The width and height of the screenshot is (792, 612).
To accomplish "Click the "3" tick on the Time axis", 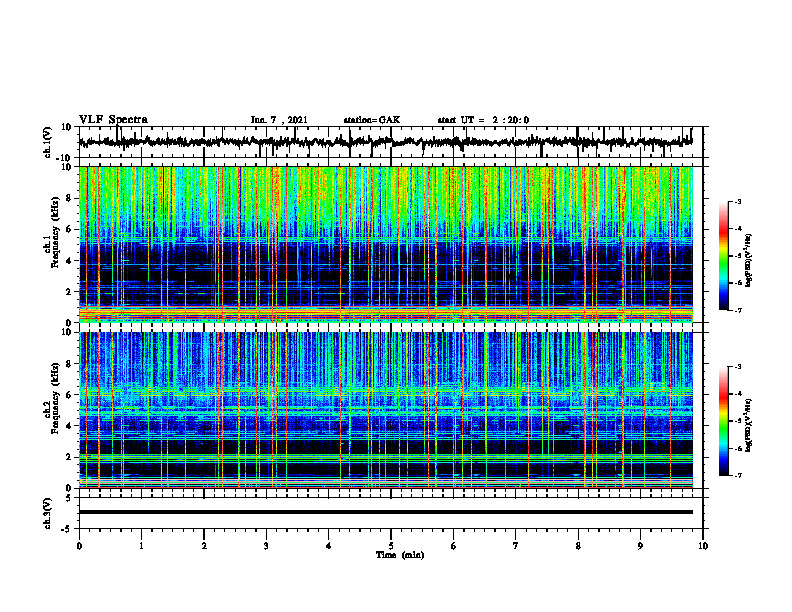I will 266,546.
